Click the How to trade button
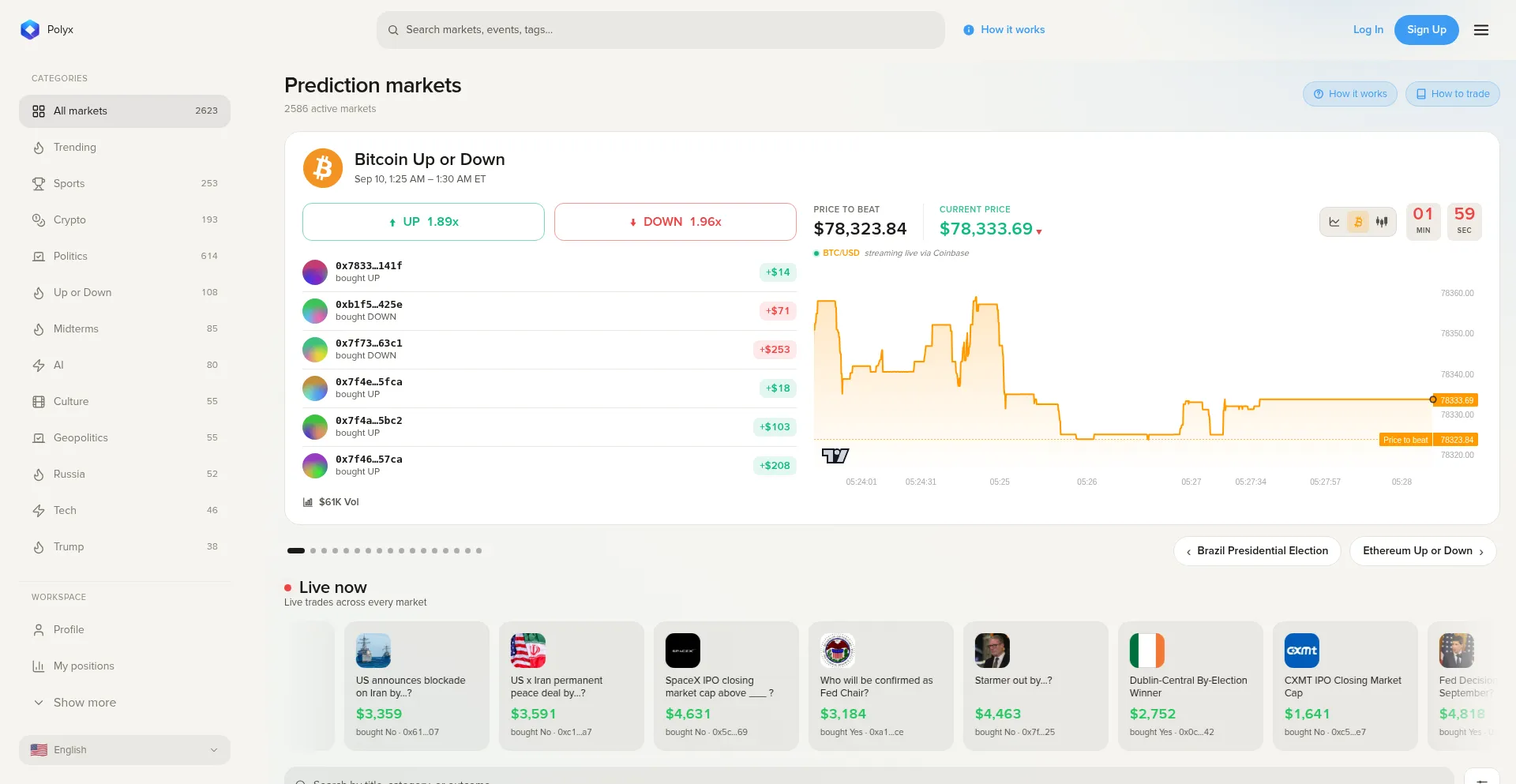This screenshot has width=1516, height=784. (1453, 94)
